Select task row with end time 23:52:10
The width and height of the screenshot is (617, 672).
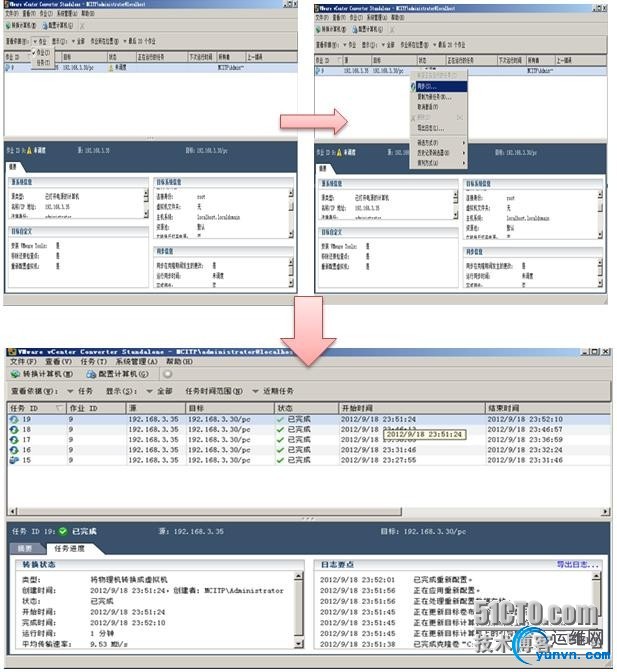pos(309,419)
